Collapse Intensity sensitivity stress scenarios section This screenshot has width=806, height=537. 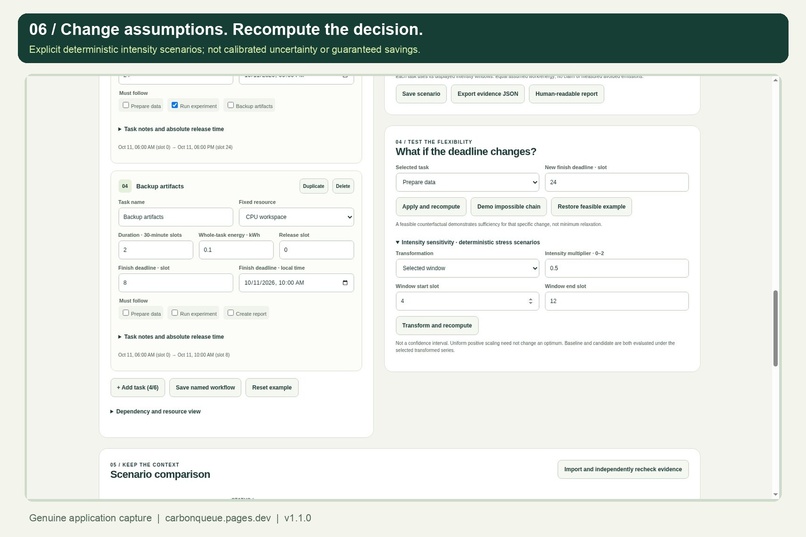point(468,242)
